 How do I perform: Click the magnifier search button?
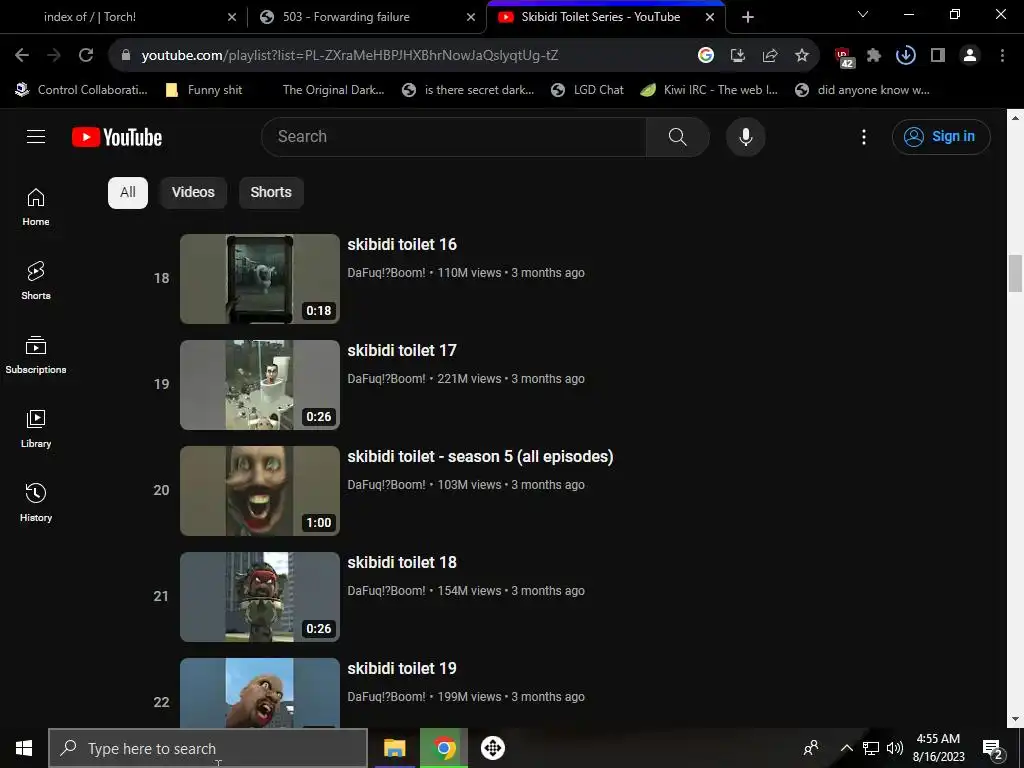point(677,137)
